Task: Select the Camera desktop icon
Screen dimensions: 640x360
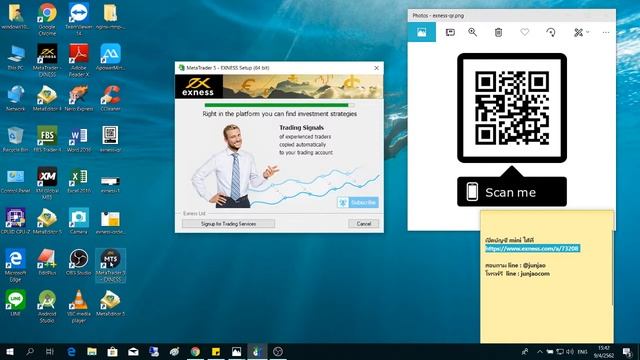Action: 79,221
